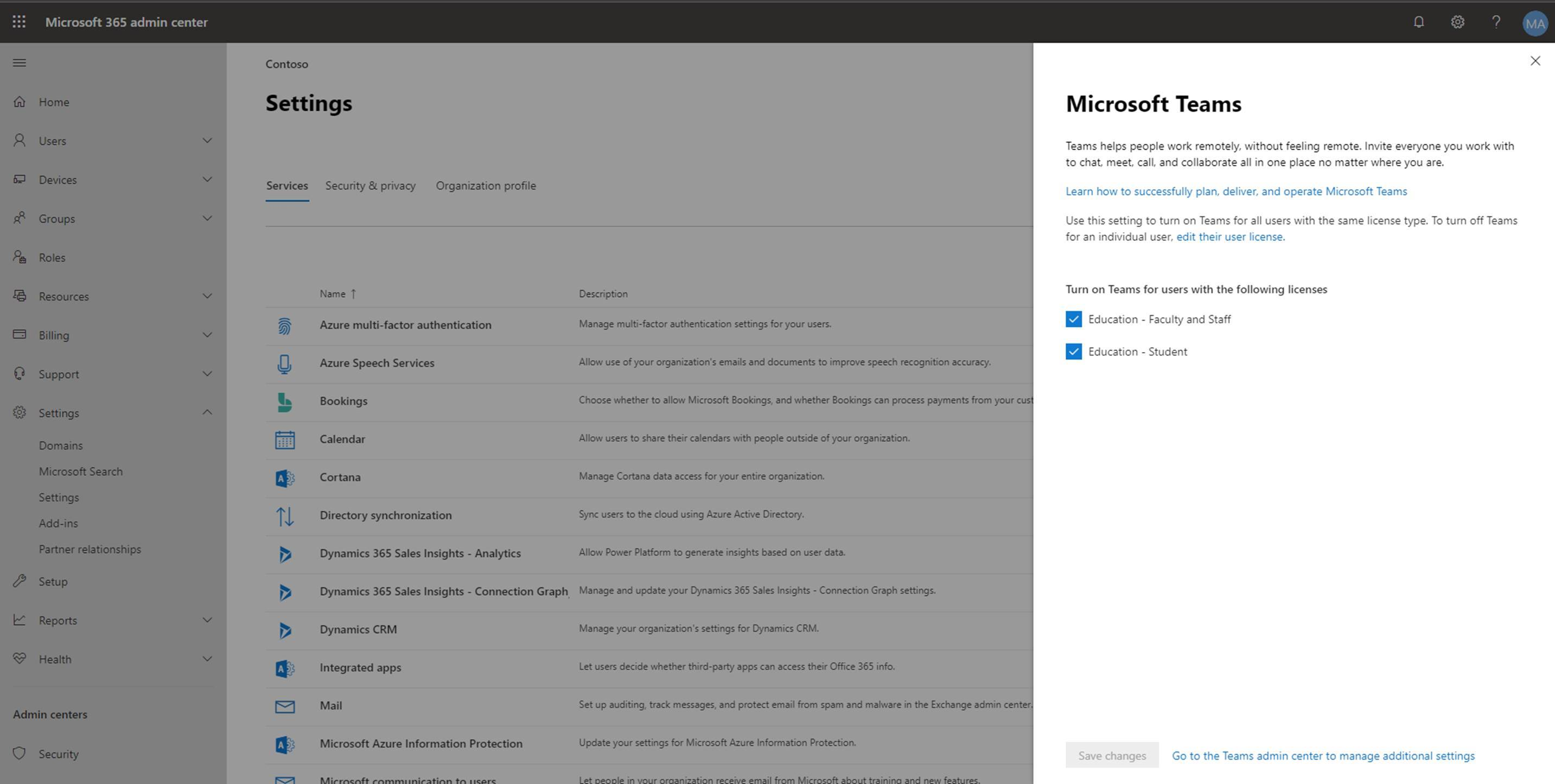The height and width of the screenshot is (784, 1555).
Task: Select the Organization profile tab
Action: 486,185
